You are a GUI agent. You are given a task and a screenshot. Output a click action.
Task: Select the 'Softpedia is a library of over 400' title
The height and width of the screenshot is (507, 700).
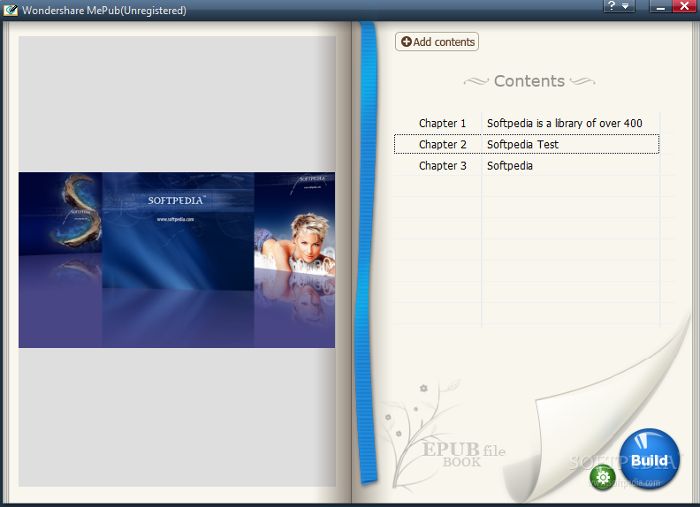coord(564,123)
